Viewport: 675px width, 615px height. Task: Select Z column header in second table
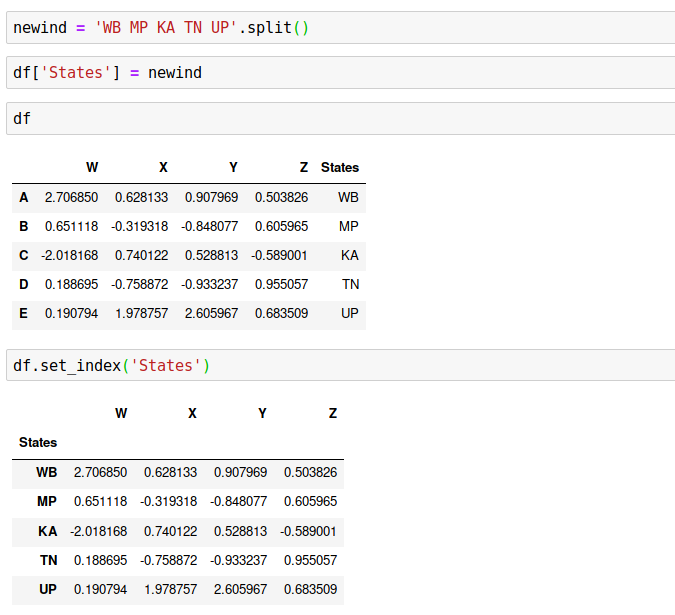tap(333, 413)
